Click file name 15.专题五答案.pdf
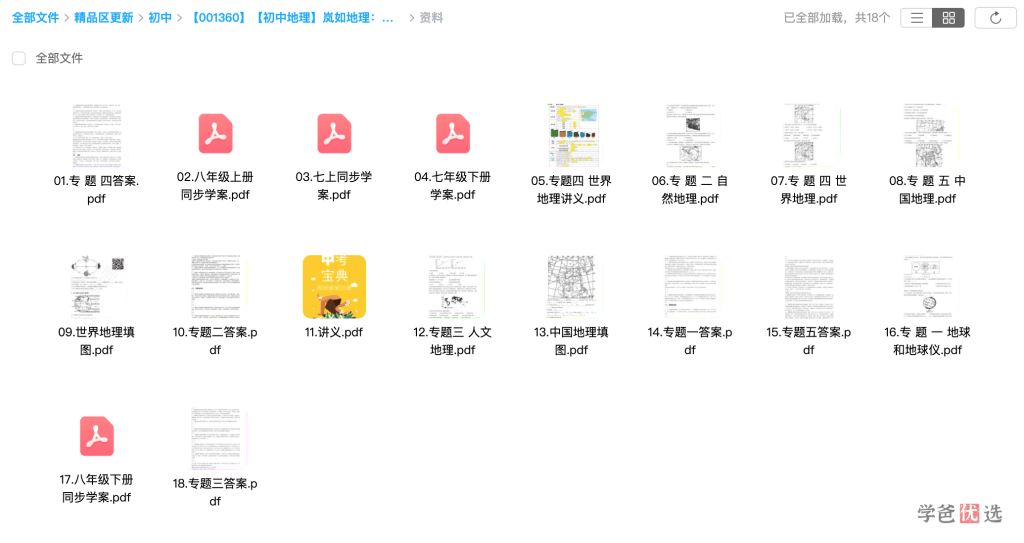Image resolution: width=1024 pixels, height=543 pixels. point(809,341)
